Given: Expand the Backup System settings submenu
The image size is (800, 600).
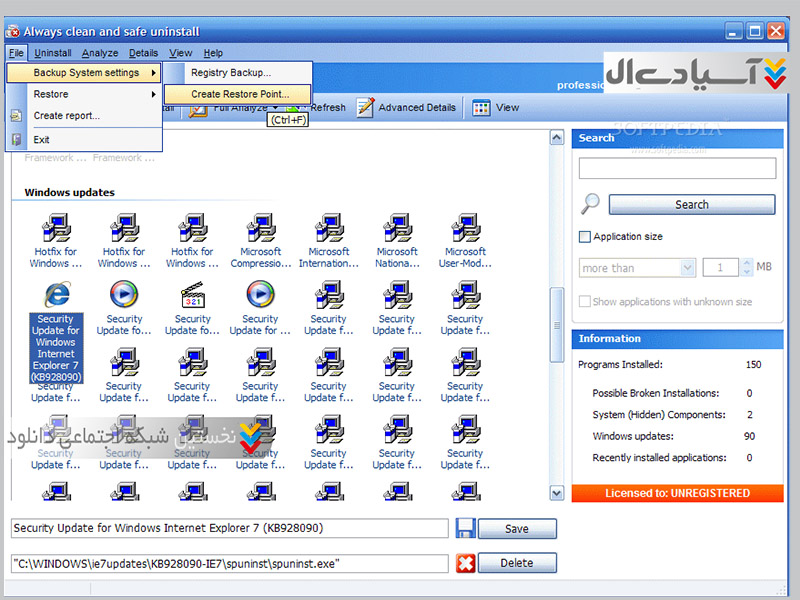Looking at the screenshot, I should [83, 73].
